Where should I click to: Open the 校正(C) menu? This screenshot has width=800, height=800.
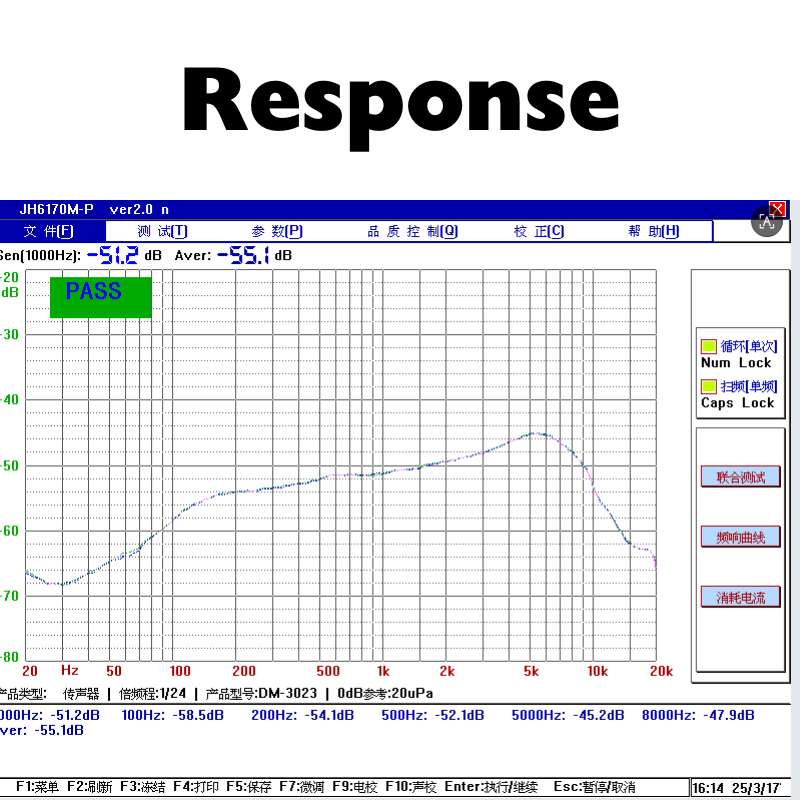[539, 231]
